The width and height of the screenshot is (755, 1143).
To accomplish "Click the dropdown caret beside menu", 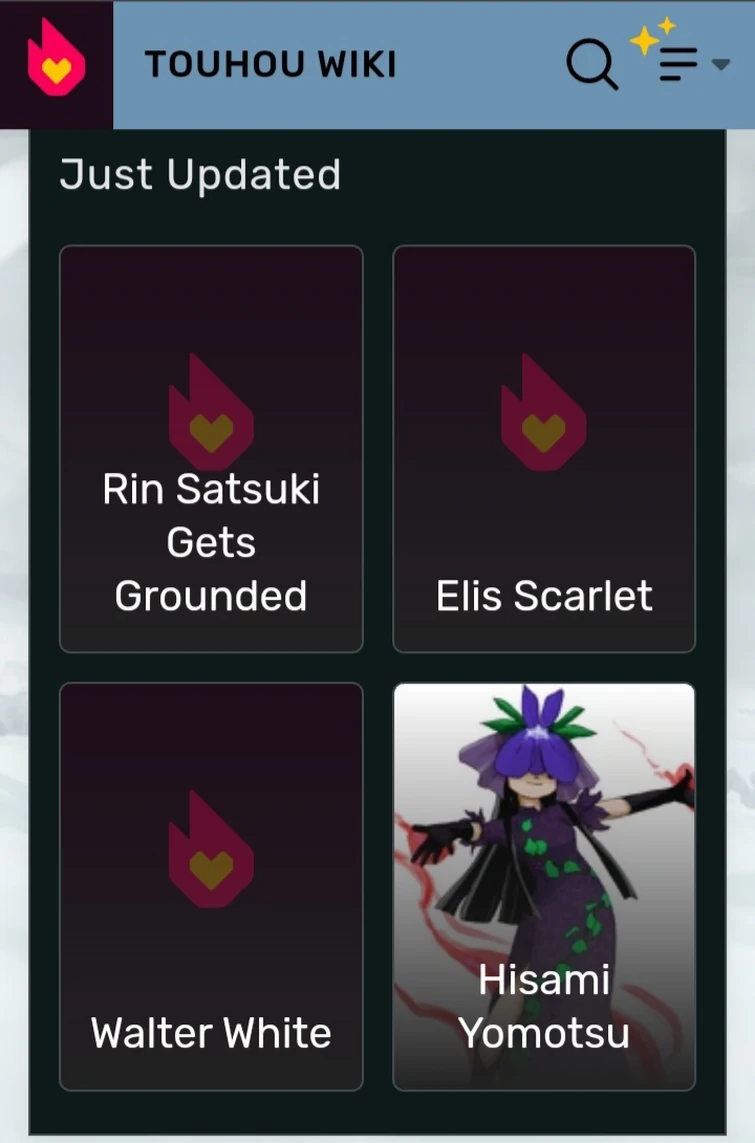I will 721,64.
